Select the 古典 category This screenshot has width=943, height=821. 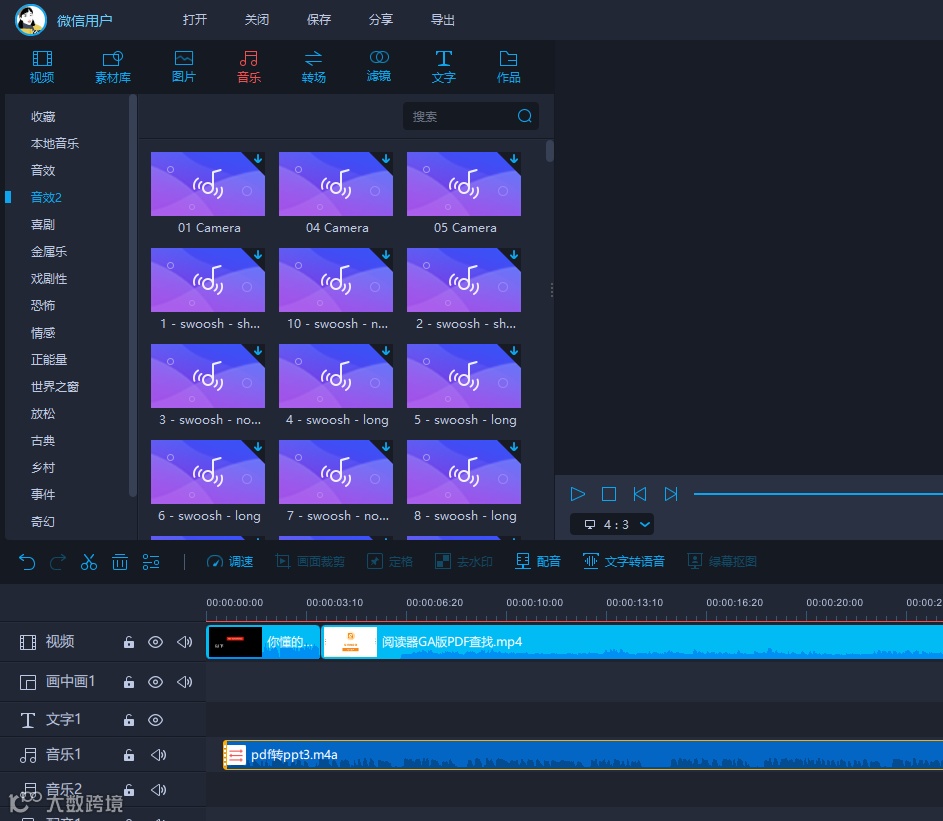click(x=43, y=441)
